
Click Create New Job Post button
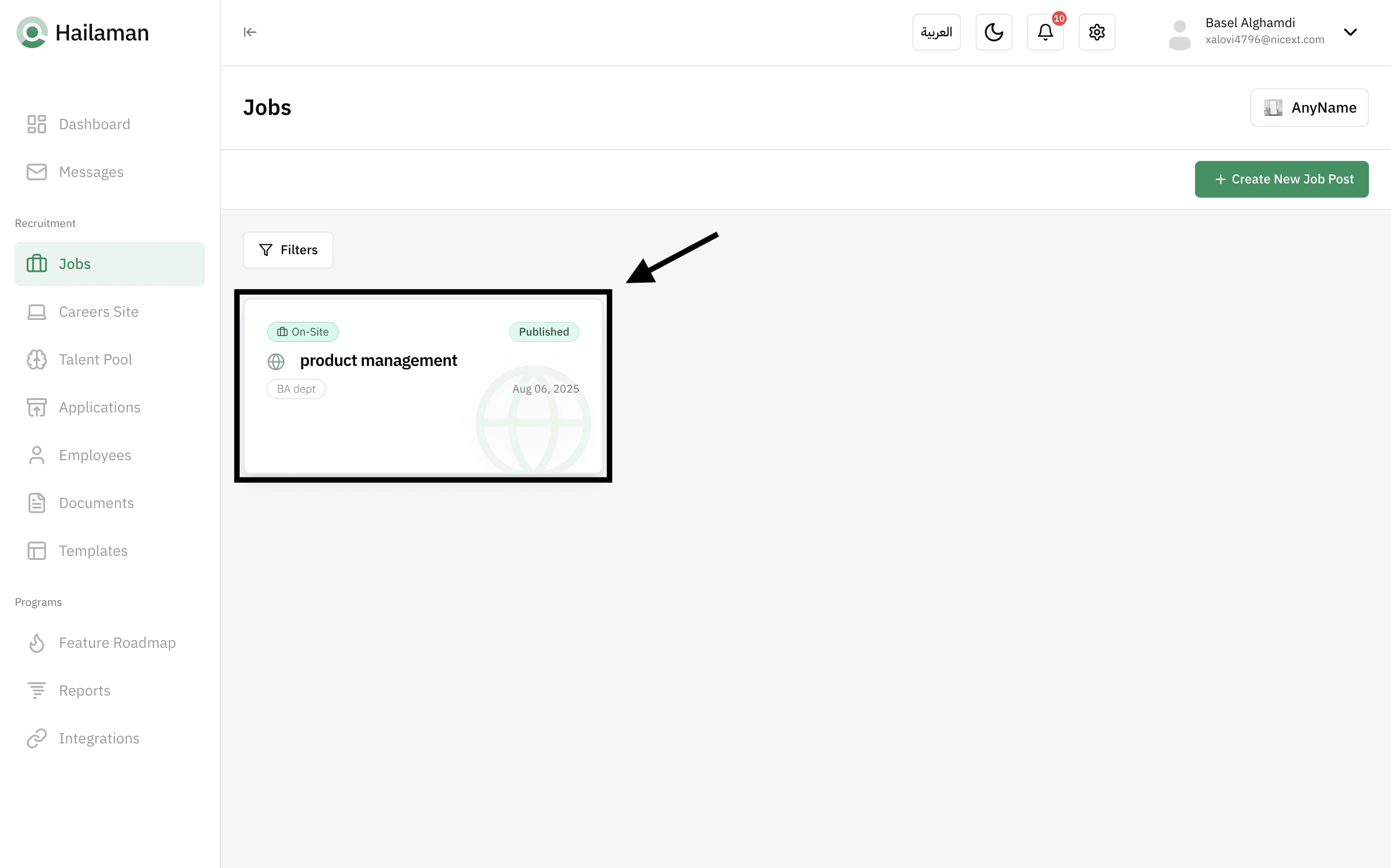point(1282,179)
